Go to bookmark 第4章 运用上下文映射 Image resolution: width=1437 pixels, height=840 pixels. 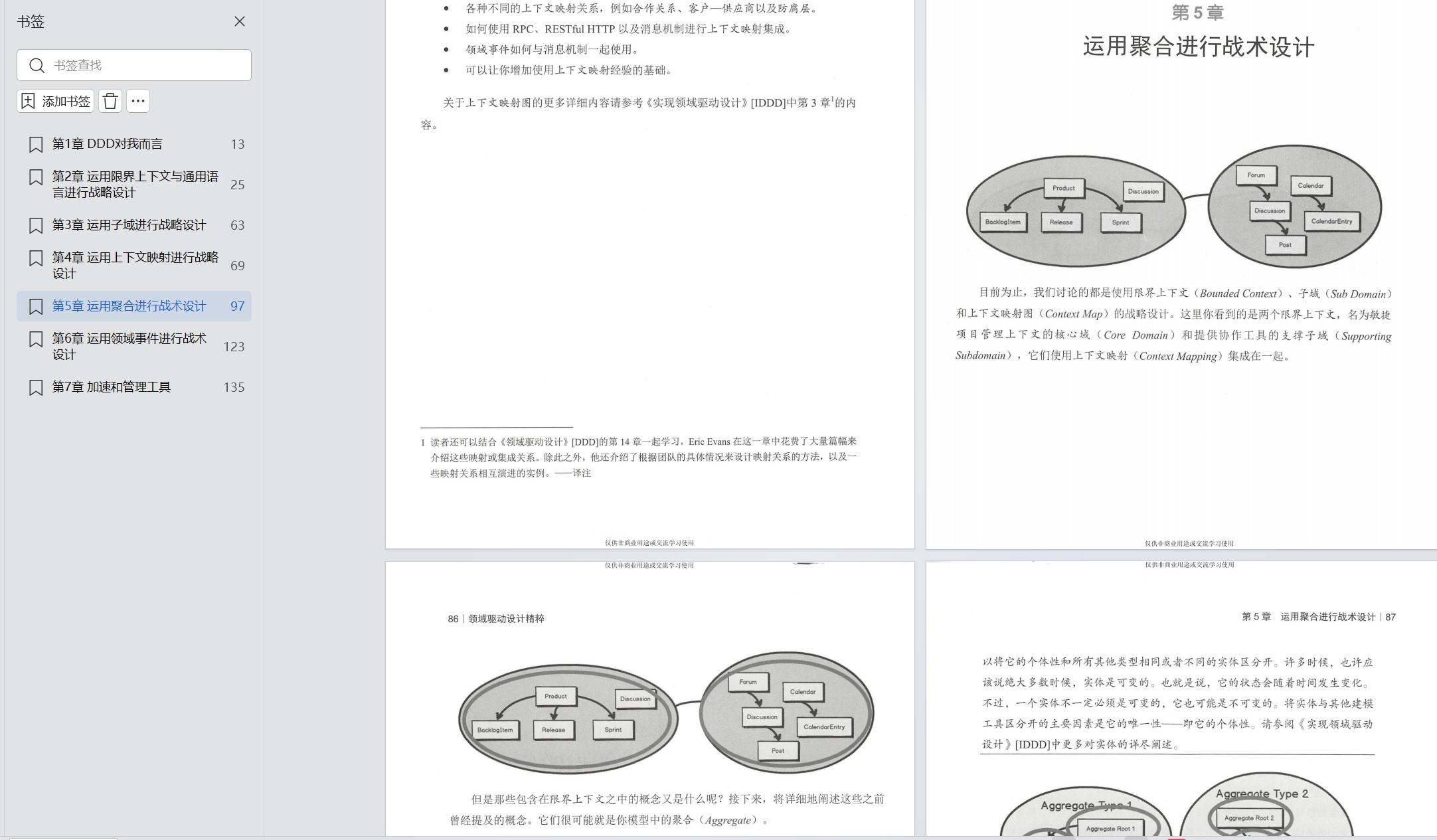coord(135,265)
